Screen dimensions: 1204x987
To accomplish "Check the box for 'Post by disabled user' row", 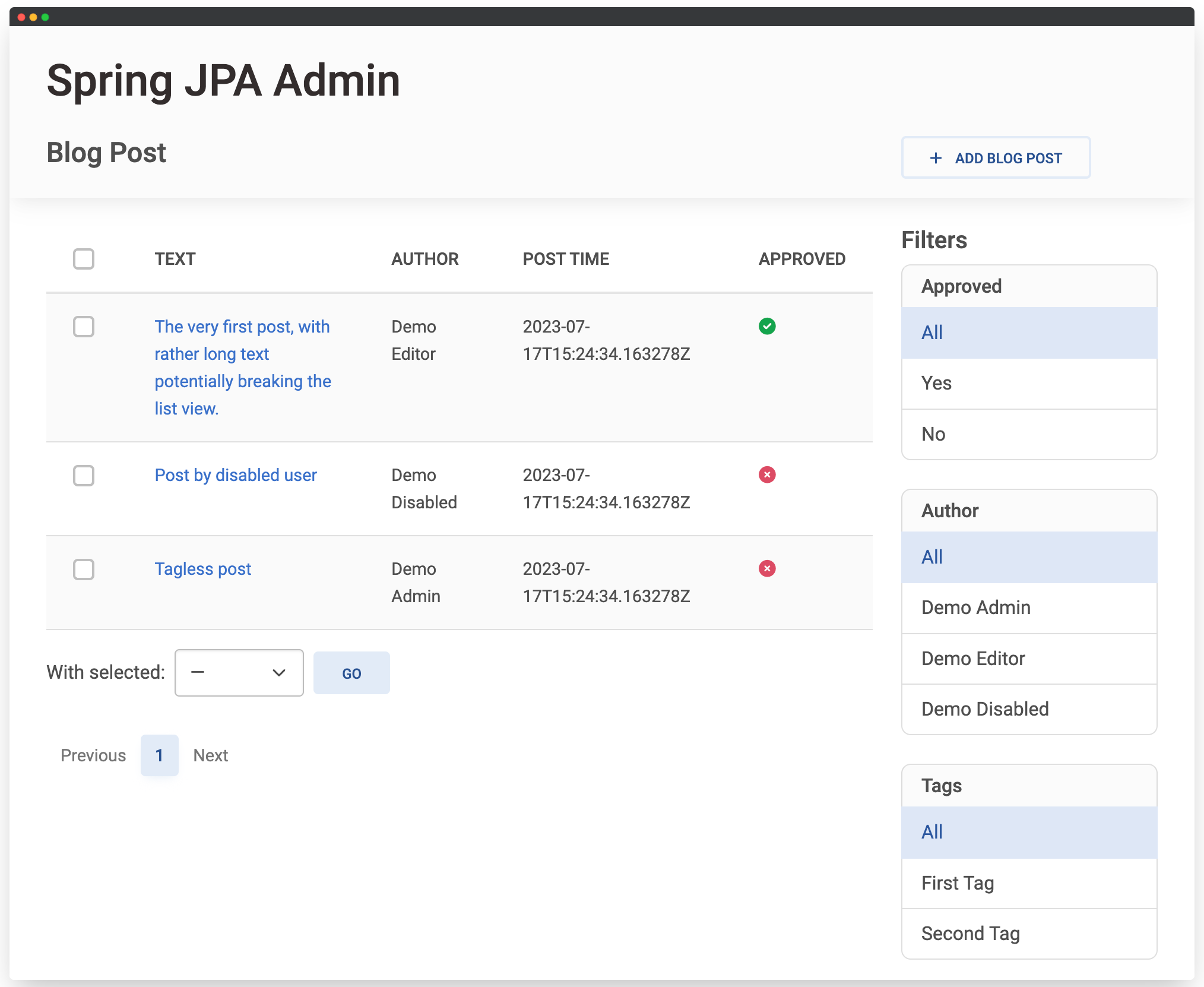I will coord(84,475).
